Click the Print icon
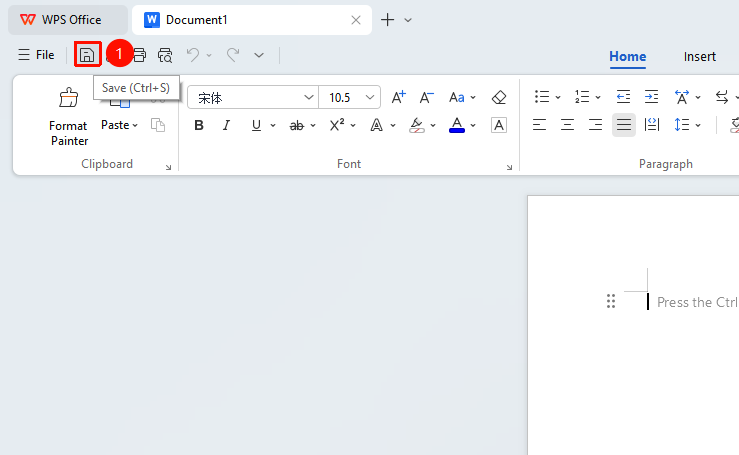This screenshot has height=455, width=739. [140, 55]
